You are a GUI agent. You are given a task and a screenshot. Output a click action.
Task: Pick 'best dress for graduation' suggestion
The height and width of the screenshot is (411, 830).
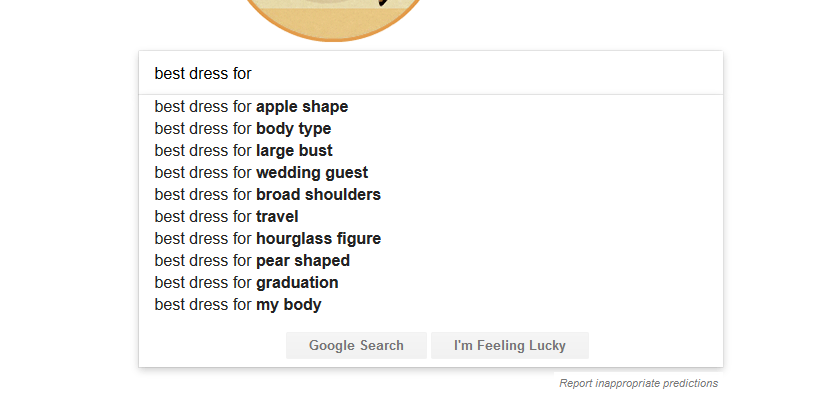coord(246,283)
